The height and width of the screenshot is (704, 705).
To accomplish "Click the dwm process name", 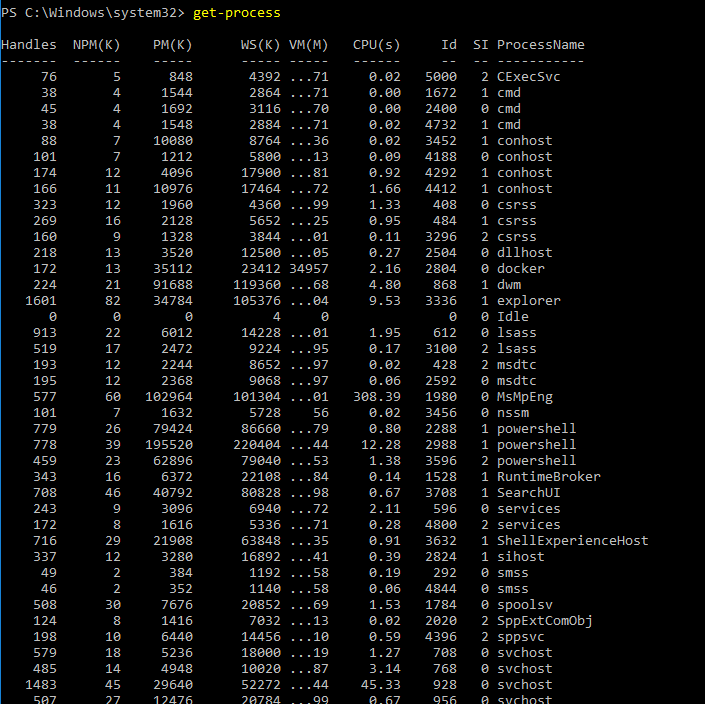I will [509, 285].
